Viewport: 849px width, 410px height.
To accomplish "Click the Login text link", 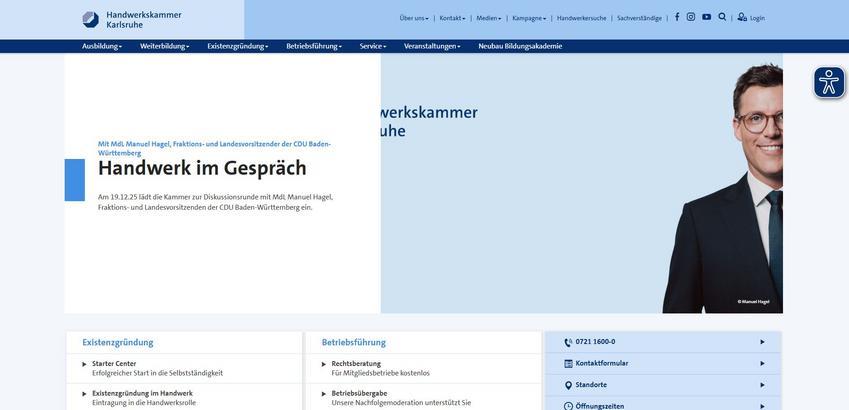I will tap(757, 18).
